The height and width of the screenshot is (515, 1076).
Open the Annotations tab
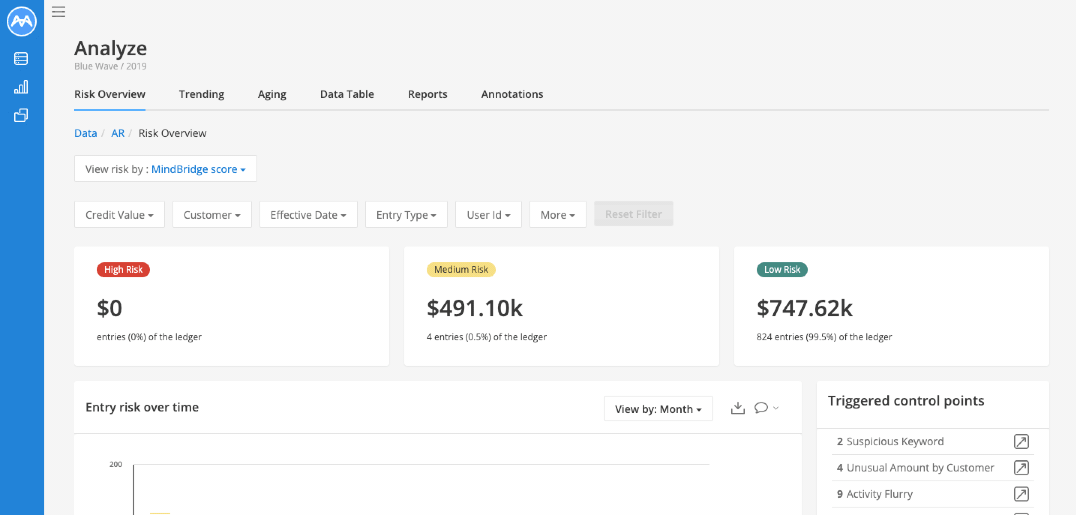(512, 94)
